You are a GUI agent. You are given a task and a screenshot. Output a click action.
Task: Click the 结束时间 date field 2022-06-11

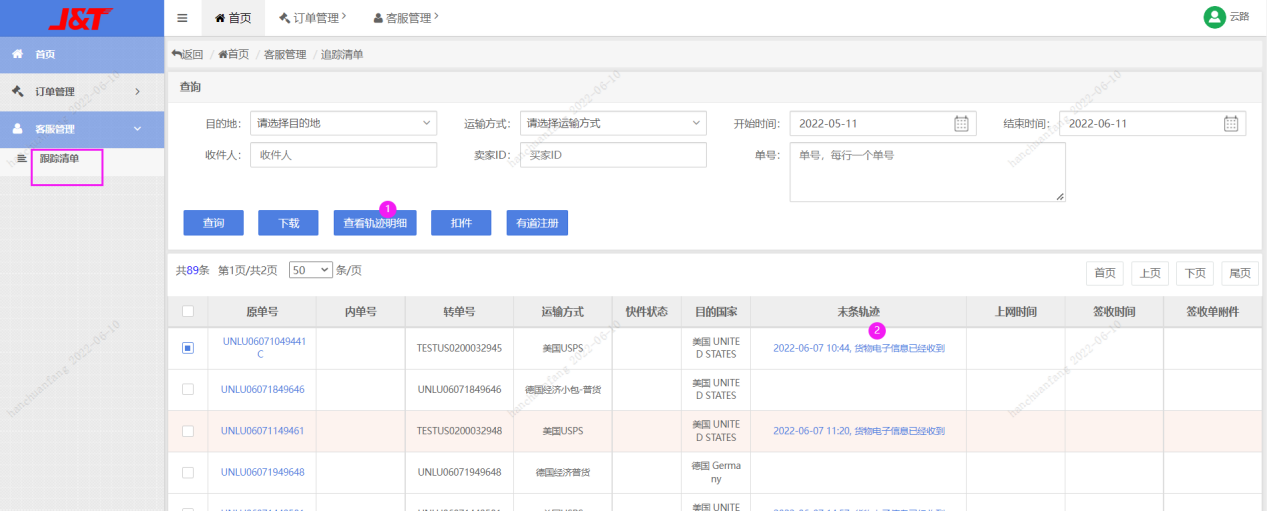(x=1153, y=124)
